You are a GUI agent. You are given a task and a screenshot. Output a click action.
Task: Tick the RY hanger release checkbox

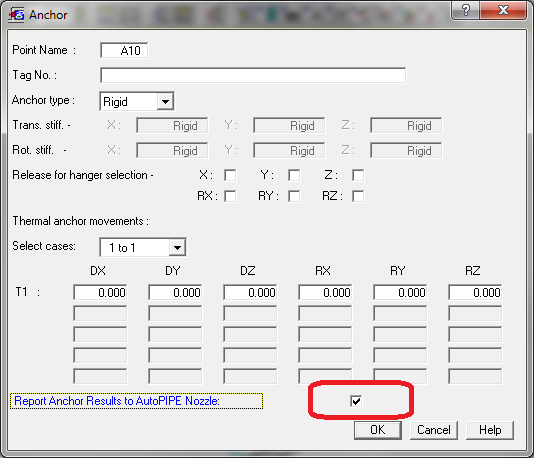click(294, 196)
